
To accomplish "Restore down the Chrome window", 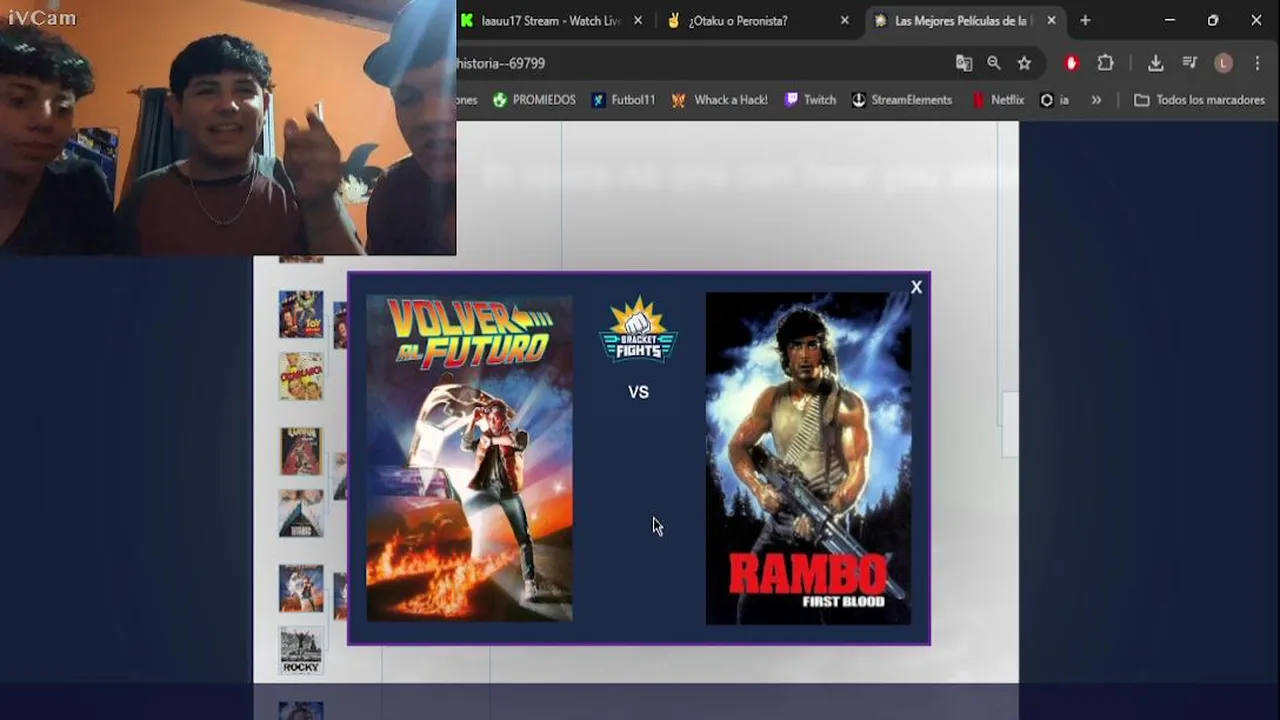I will pos(1213,20).
